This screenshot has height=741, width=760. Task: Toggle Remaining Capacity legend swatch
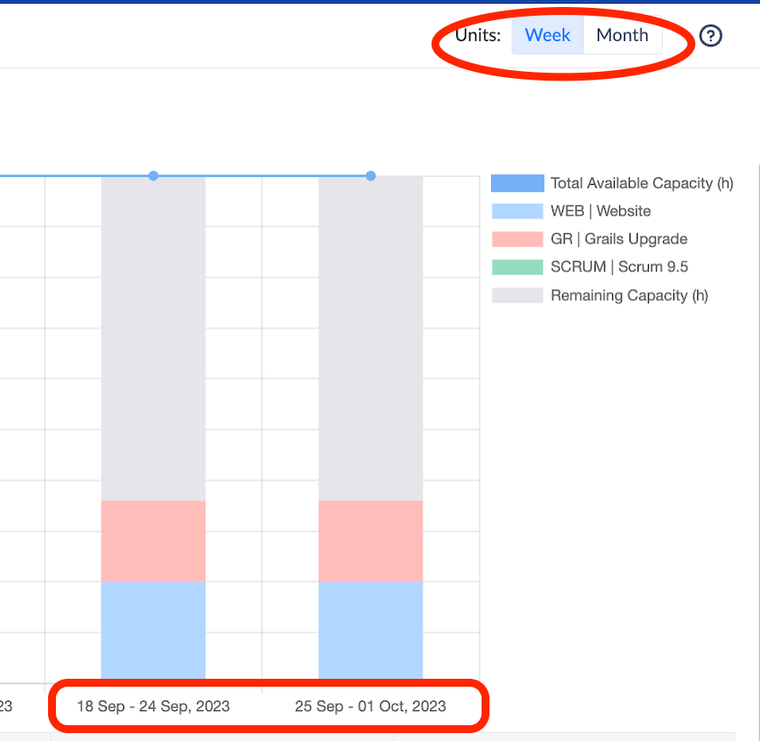[517, 295]
